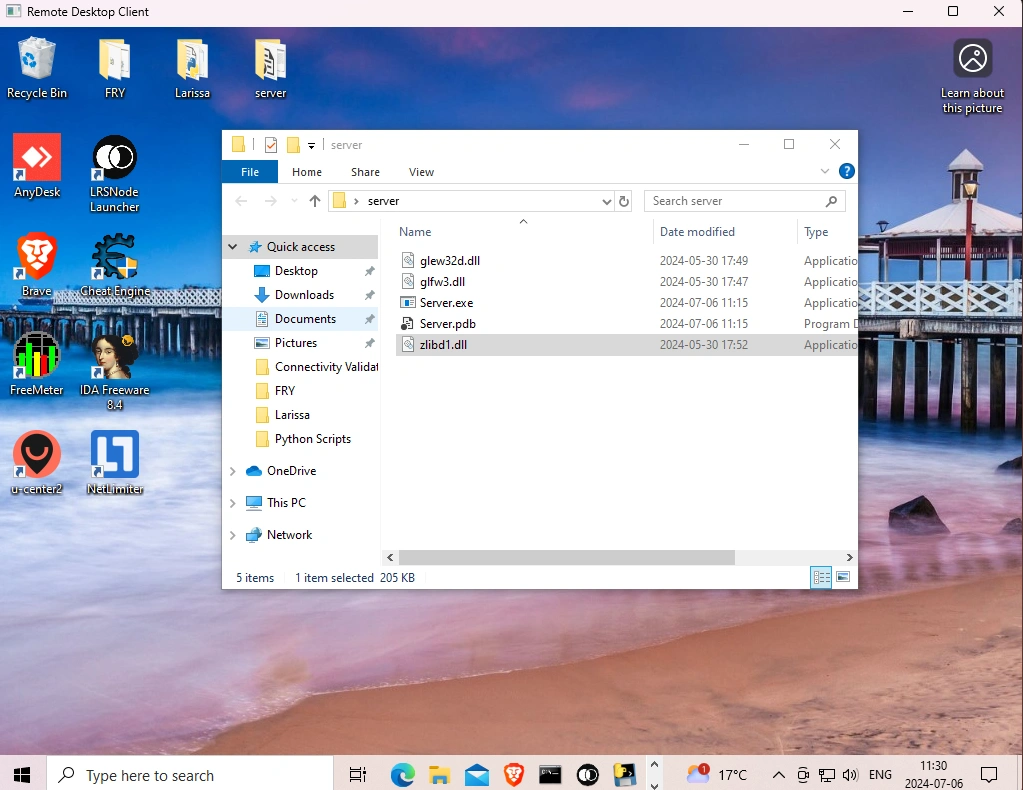Click the horizontal scrollbar in file list
Screen dimensions: 1023x790
(566, 557)
